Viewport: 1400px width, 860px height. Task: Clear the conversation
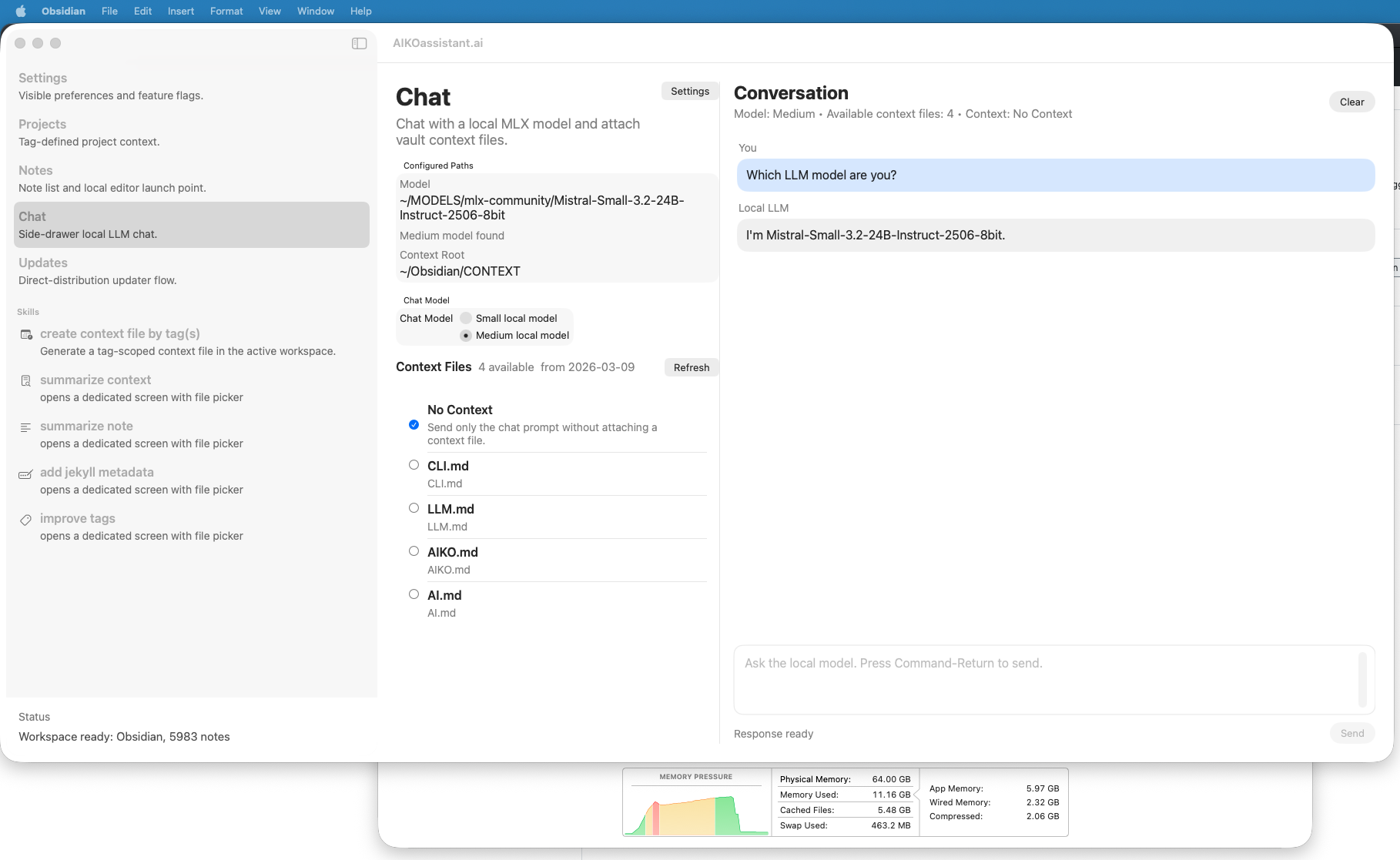click(x=1351, y=102)
